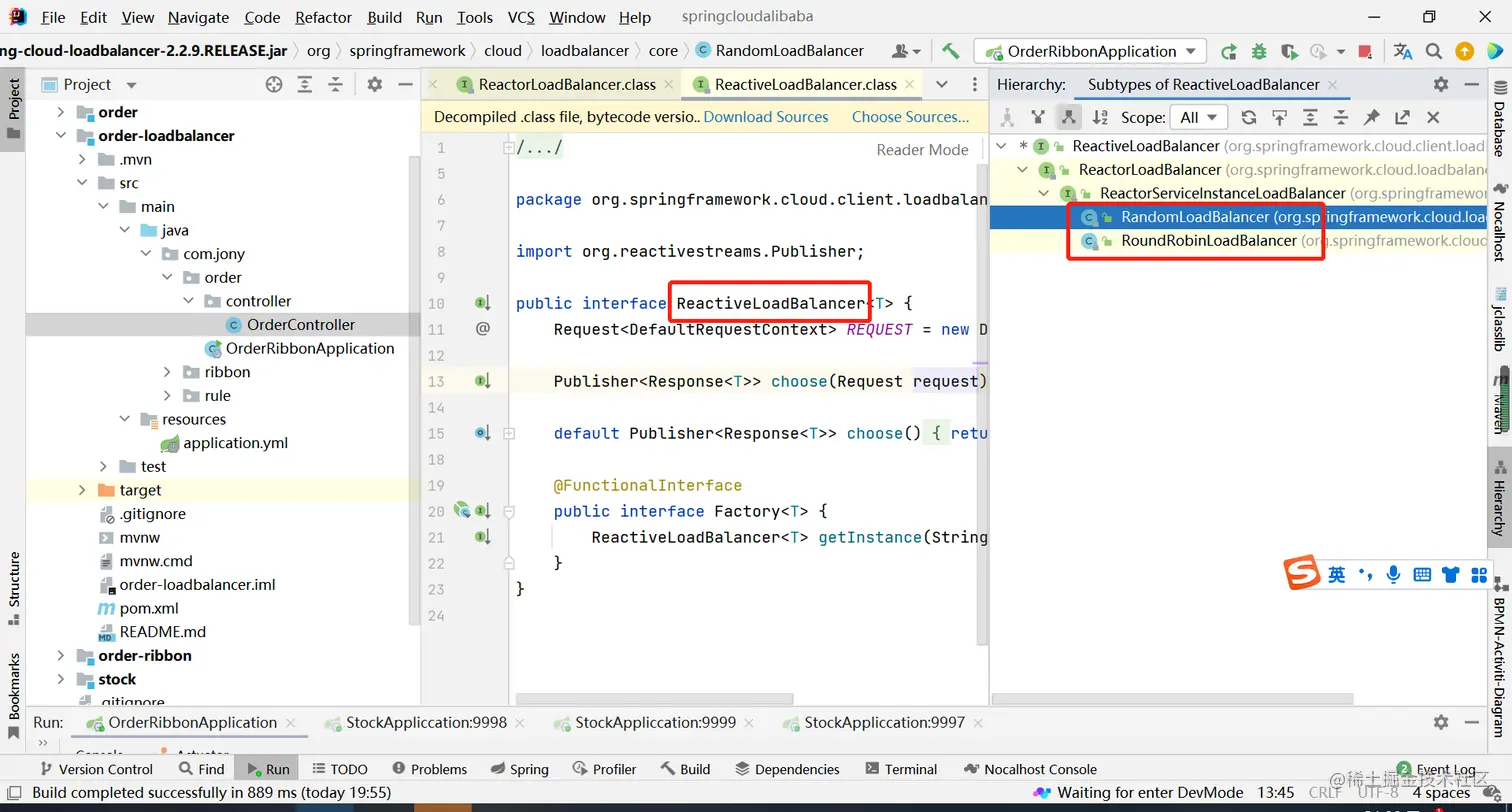This screenshot has height=812, width=1512.
Task: Switch the hierarchy to Subtypes view
Action: [1069, 117]
